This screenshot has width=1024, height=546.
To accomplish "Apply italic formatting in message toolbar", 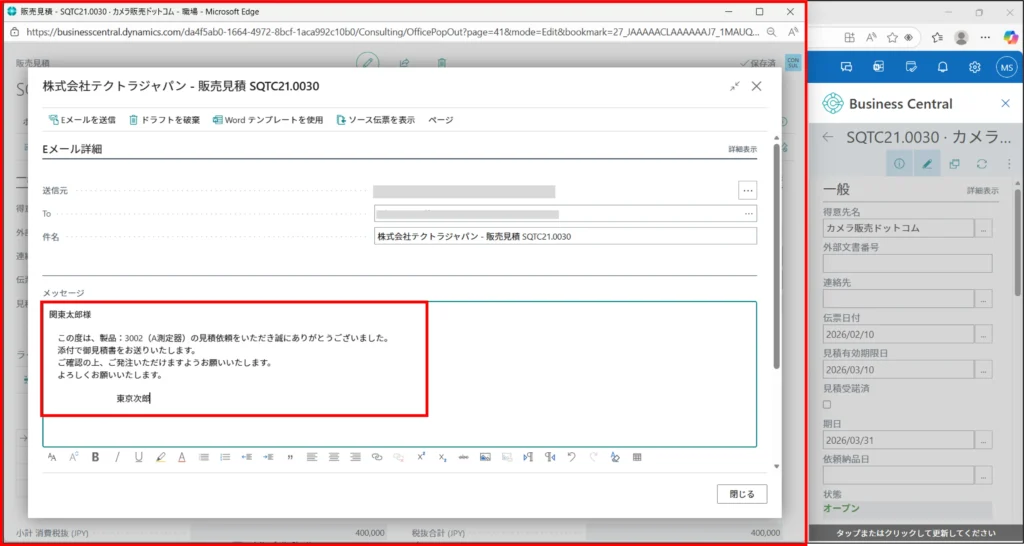I will [117, 457].
